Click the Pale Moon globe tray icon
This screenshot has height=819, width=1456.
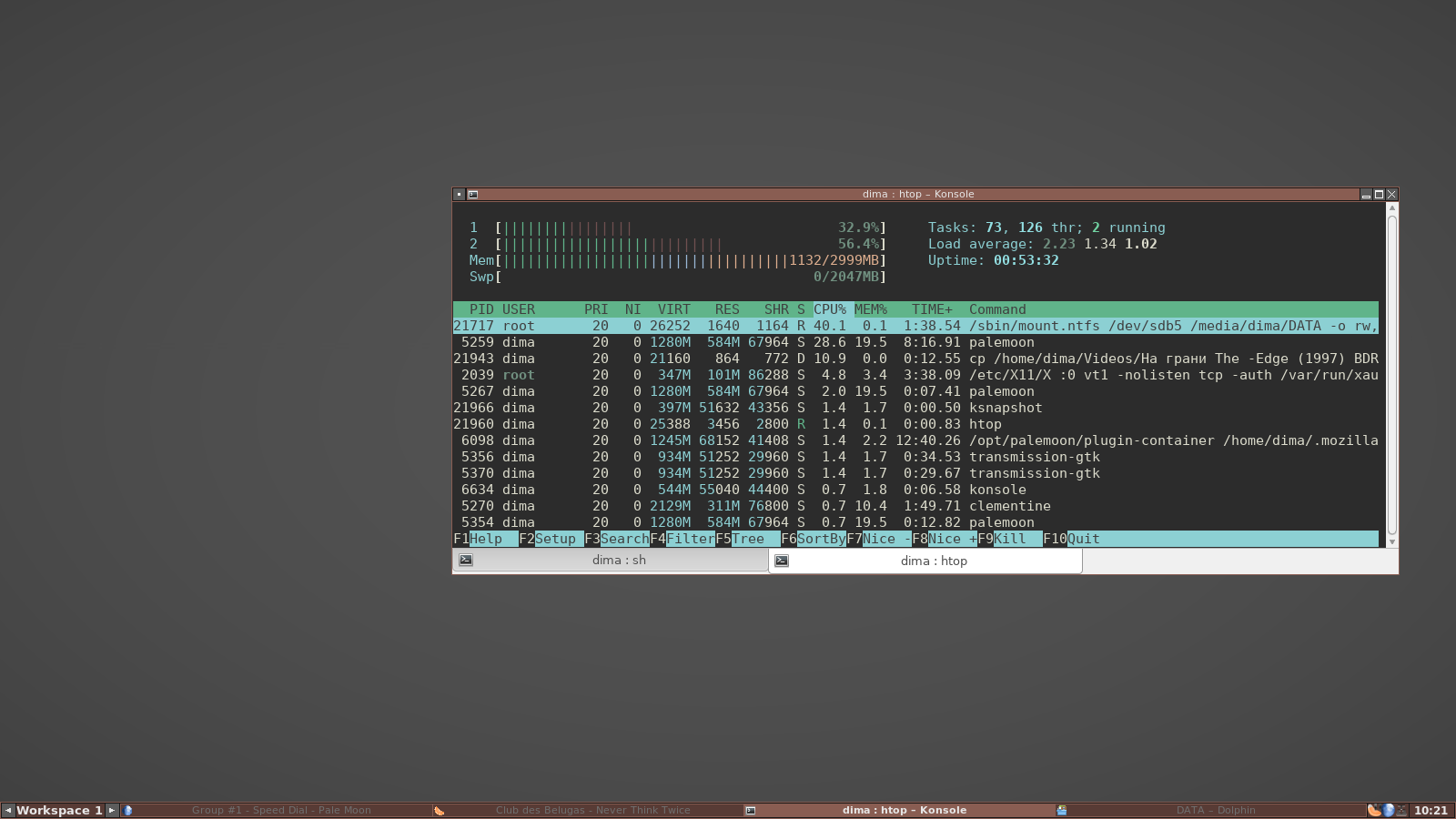pyautogui.click(x=1389, y=810)
